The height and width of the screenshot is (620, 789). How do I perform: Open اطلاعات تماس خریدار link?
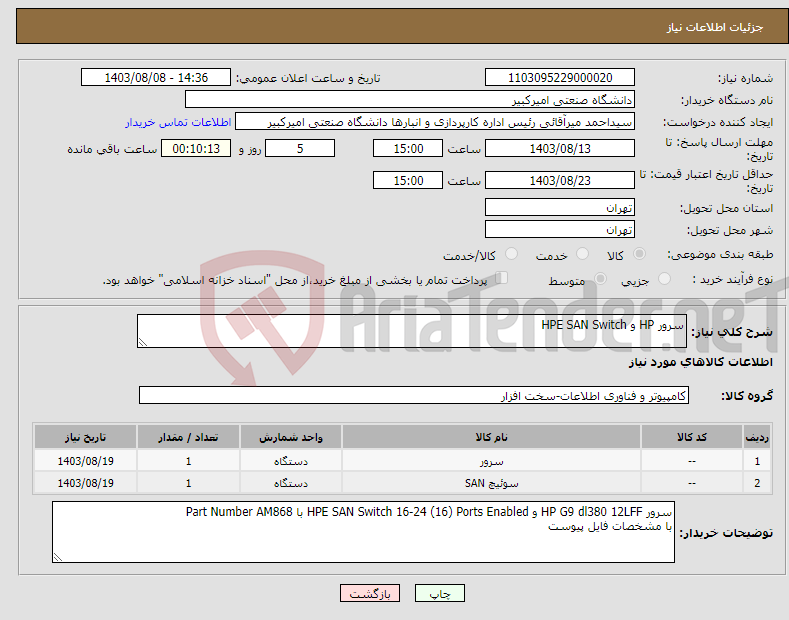point(178,122)
